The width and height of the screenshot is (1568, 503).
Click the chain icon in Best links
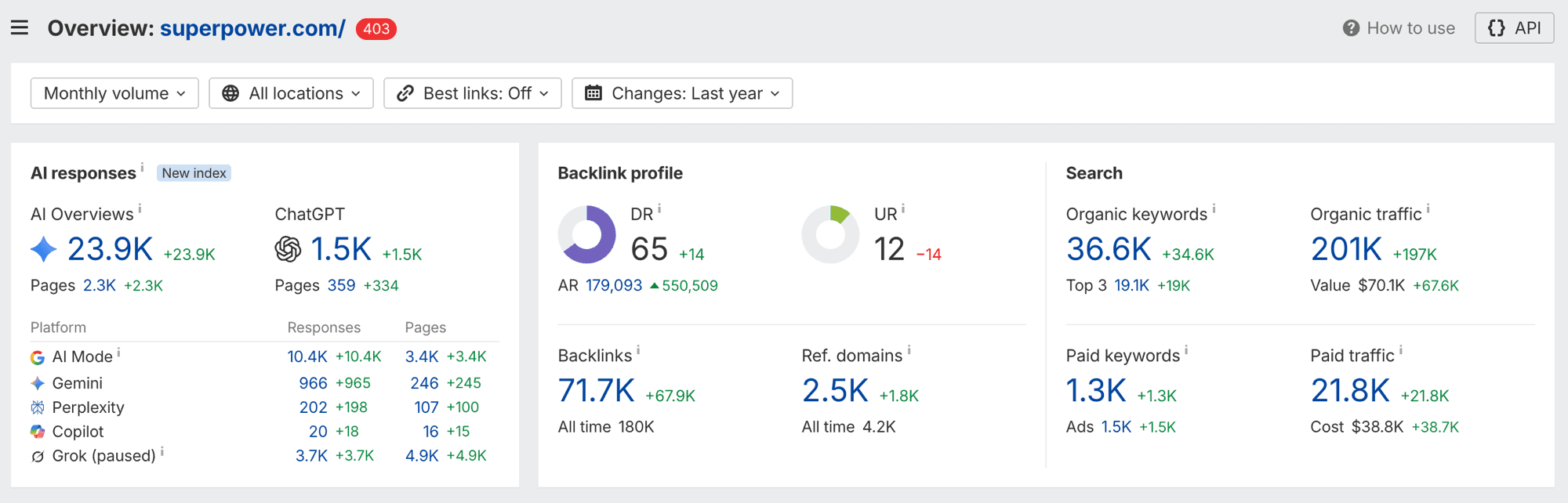[405, 93]
